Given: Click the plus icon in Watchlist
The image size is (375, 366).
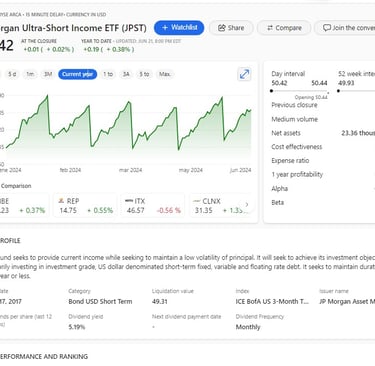Looking at the screenshot, I should [165, 28].
